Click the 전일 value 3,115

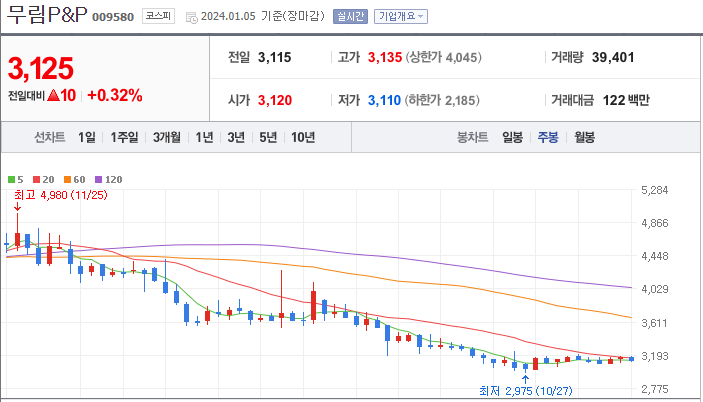[x=274, y=57]
